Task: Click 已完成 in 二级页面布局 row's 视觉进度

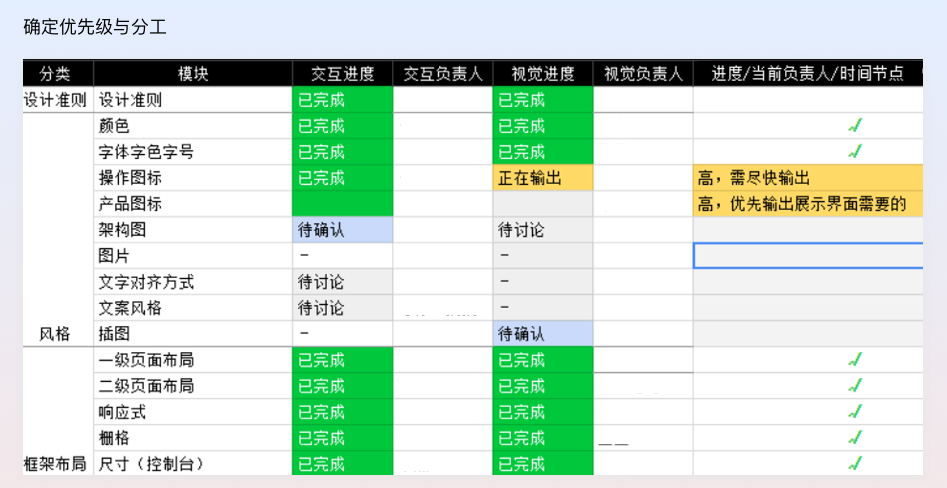Action: 543,385
